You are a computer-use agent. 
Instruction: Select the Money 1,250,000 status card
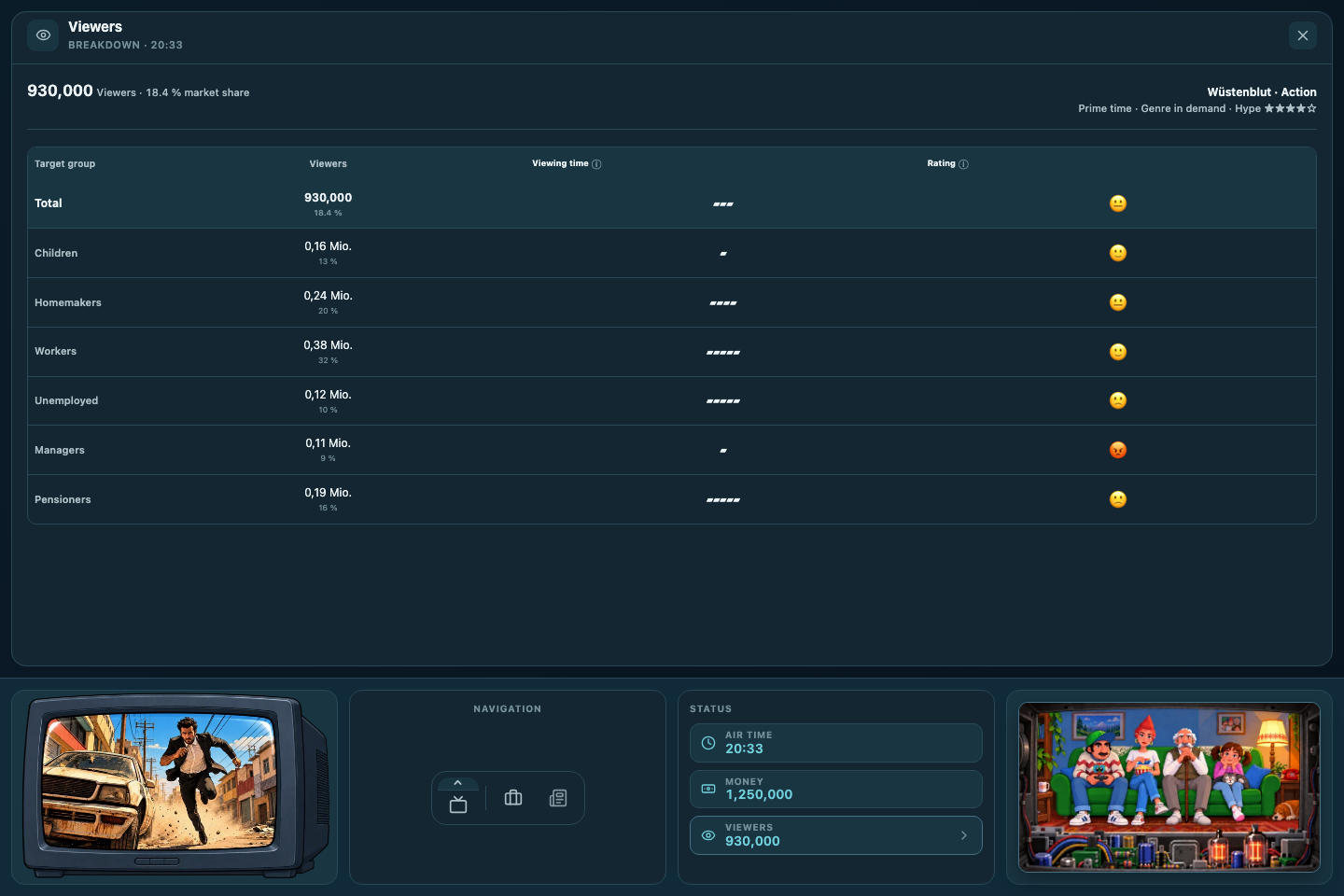point(836,789)
